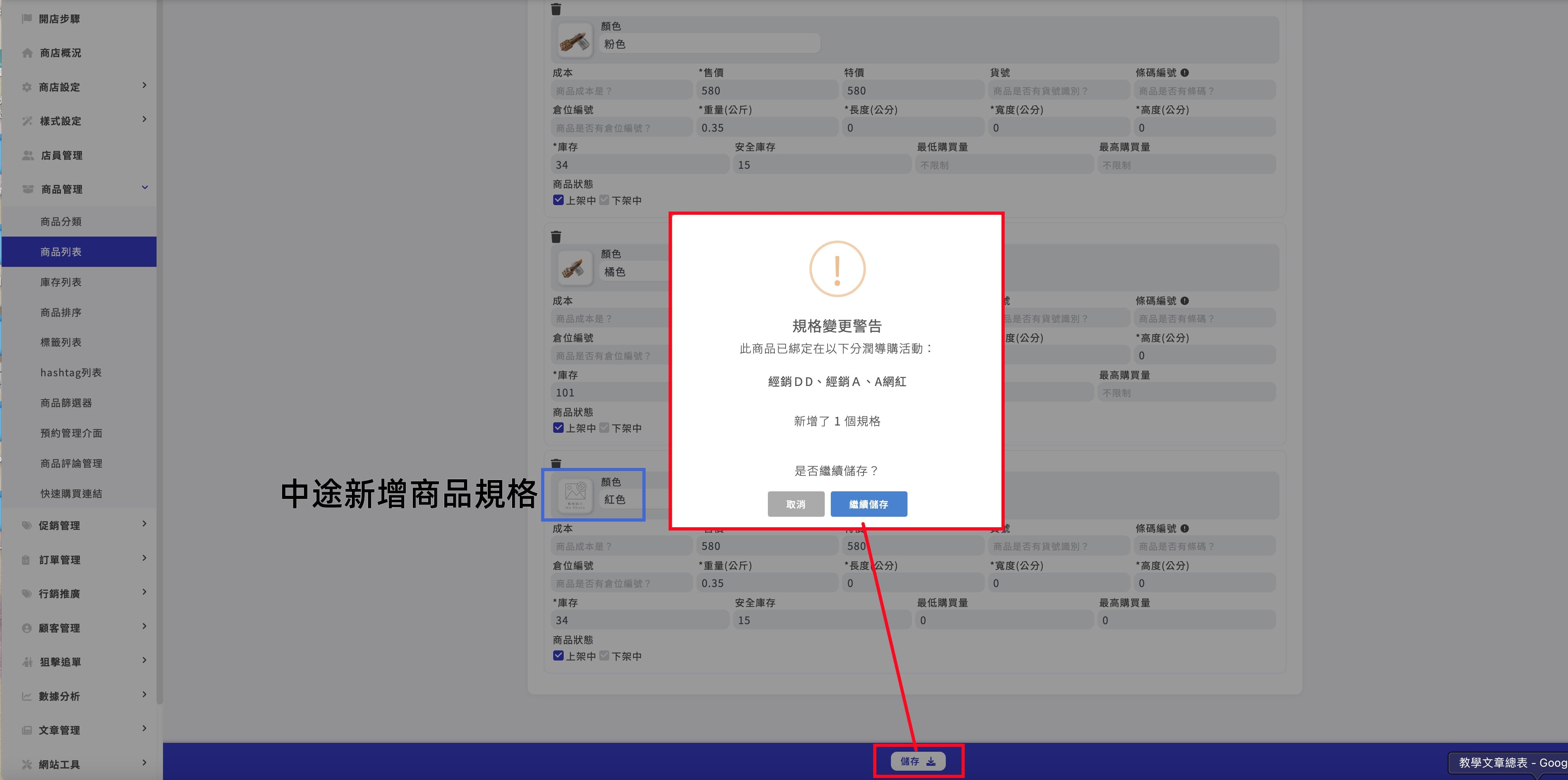Click the 文章管理 icon in sidebar

click(27, 730)
